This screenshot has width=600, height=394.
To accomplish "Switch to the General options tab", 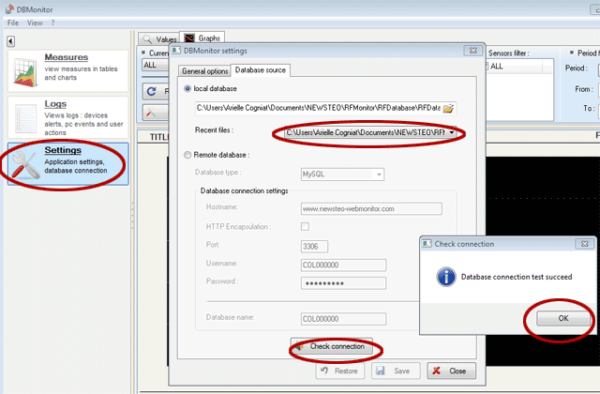I will click(205, 71).
